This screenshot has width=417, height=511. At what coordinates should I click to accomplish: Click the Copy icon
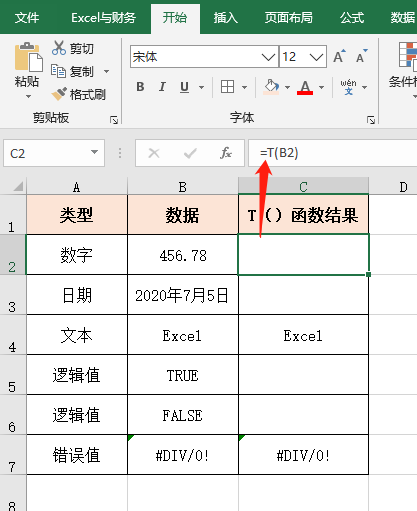coord(58,71)
